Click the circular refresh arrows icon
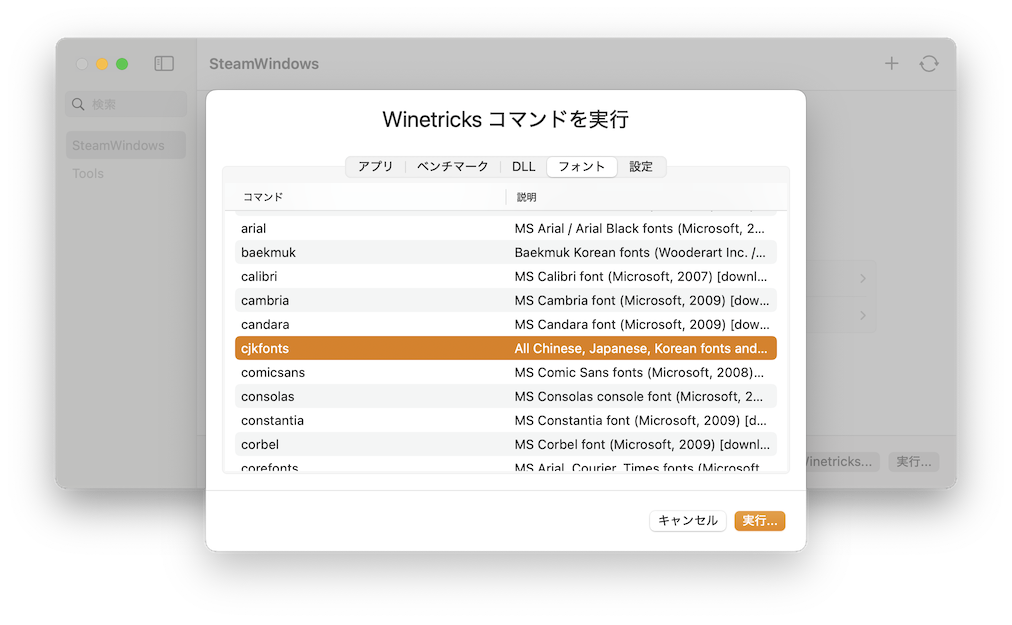Viewport: 1012px width, 625px height. pos(929,63)
